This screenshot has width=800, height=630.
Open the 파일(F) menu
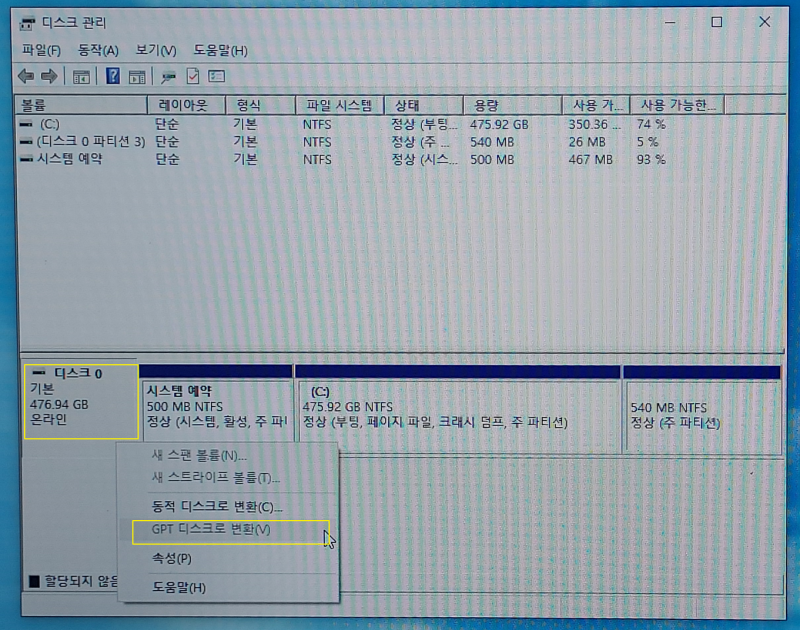click(x=41, y=51)
